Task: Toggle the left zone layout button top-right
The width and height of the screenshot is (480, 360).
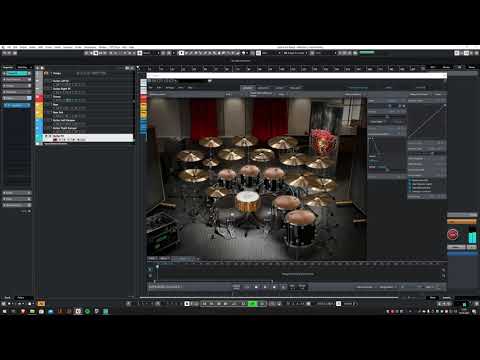Action: (x=457, y=53)
